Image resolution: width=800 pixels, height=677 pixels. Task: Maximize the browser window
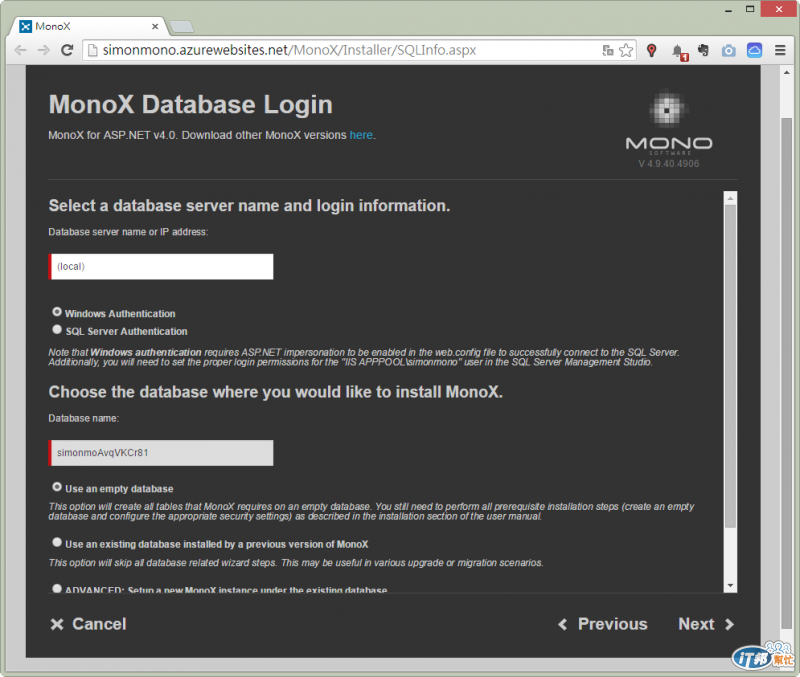pos(749,9)
